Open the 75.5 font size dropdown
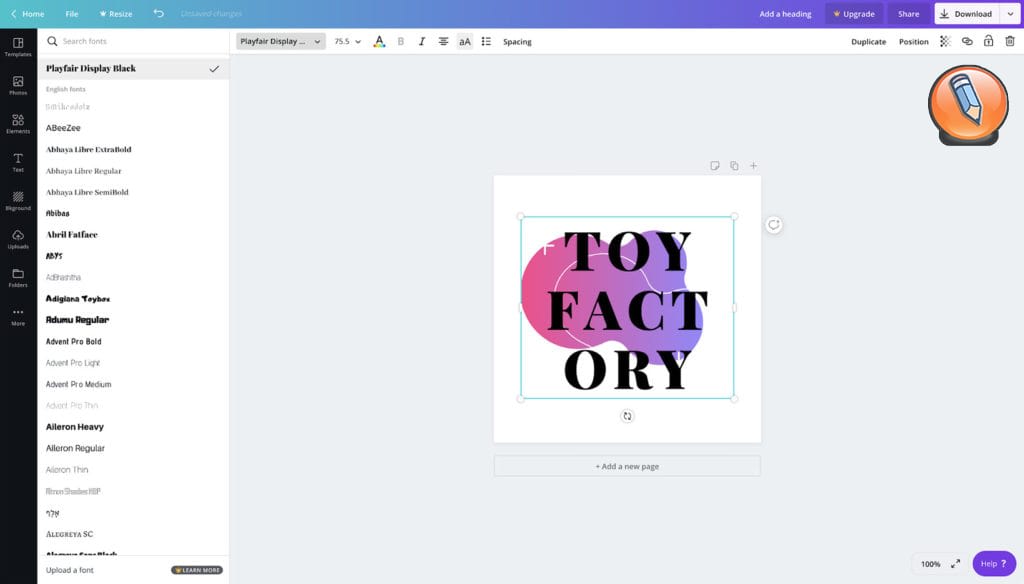Viewport: 1024px width, 584px height. point(347,41)
